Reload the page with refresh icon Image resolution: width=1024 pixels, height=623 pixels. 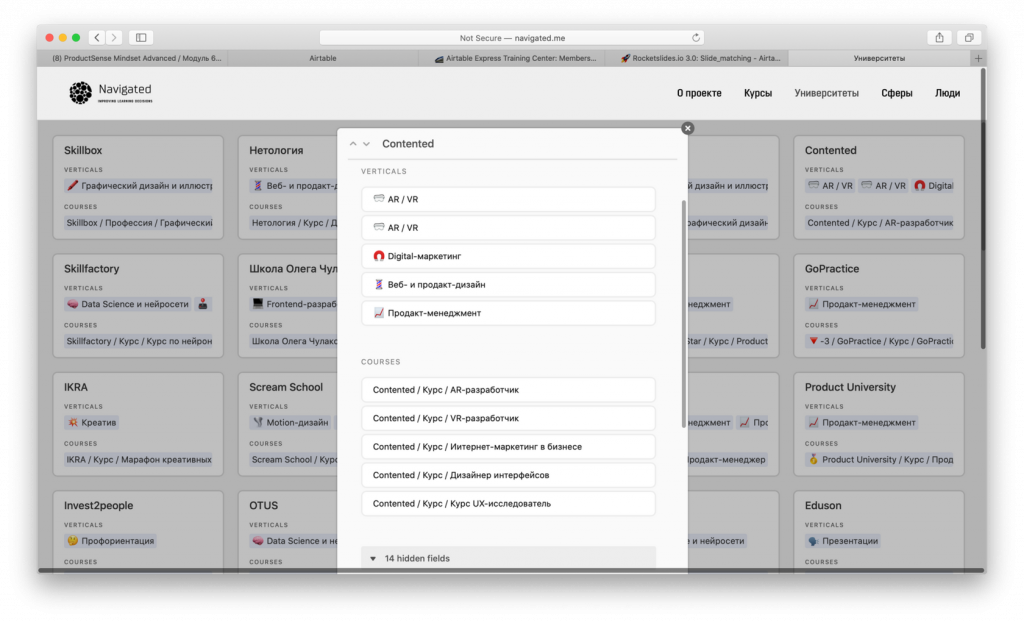coord(696,38)
